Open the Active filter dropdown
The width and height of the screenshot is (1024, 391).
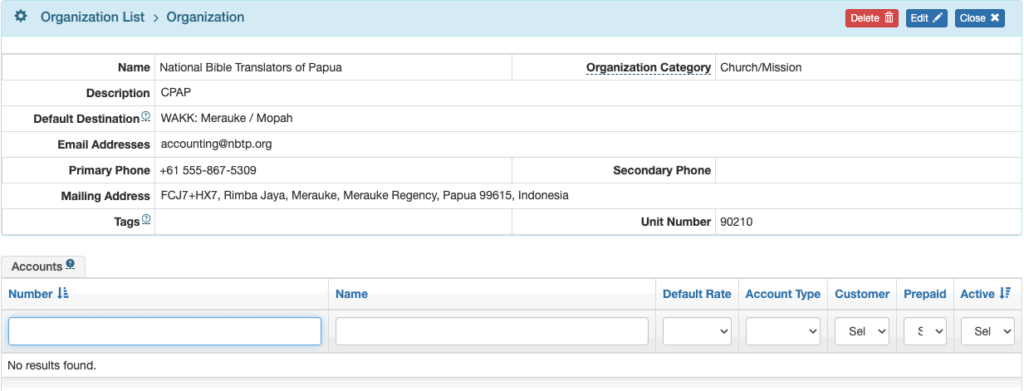click(987, 332)
